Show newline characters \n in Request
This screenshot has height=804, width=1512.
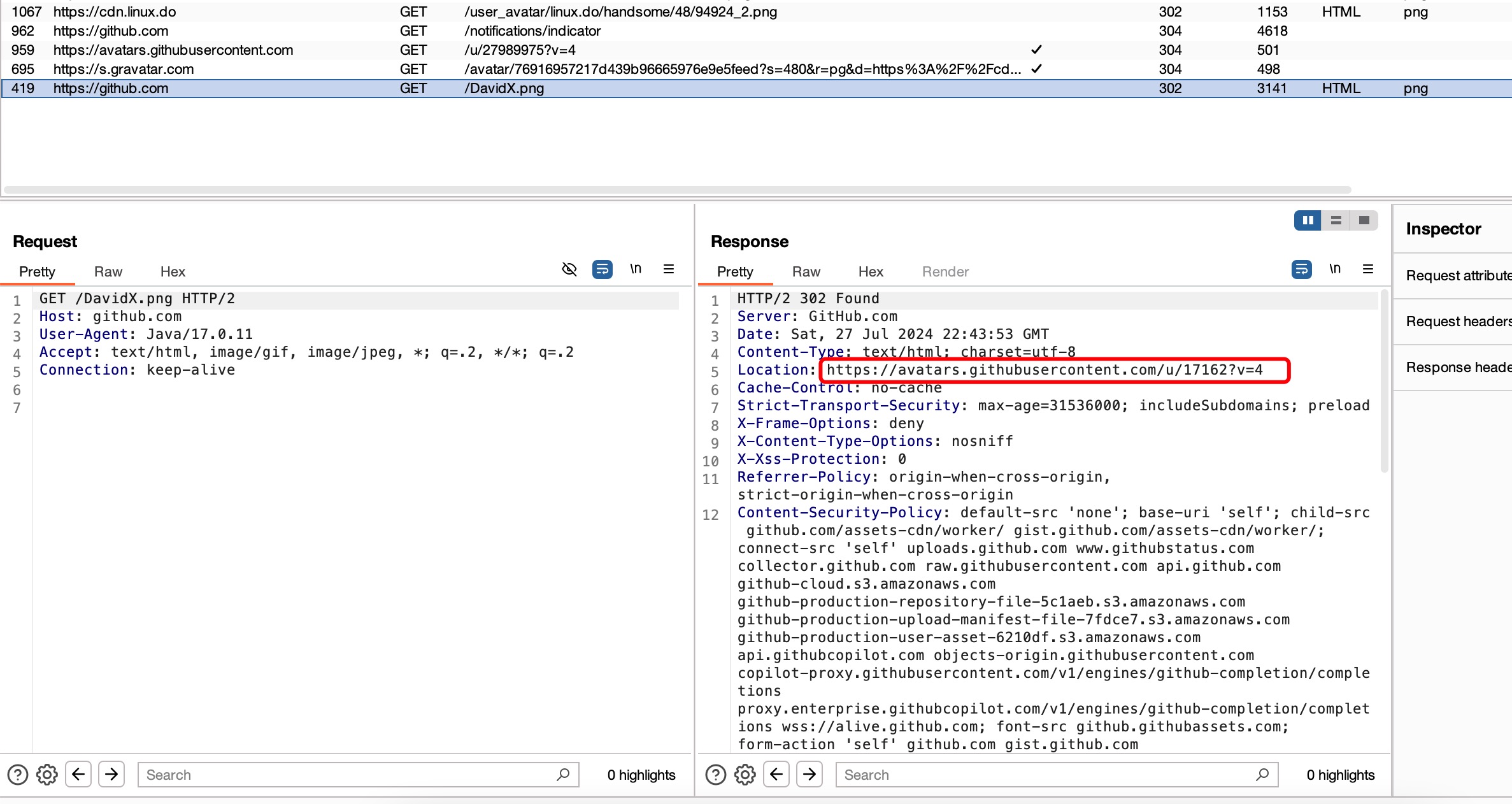tap(636, 269)
